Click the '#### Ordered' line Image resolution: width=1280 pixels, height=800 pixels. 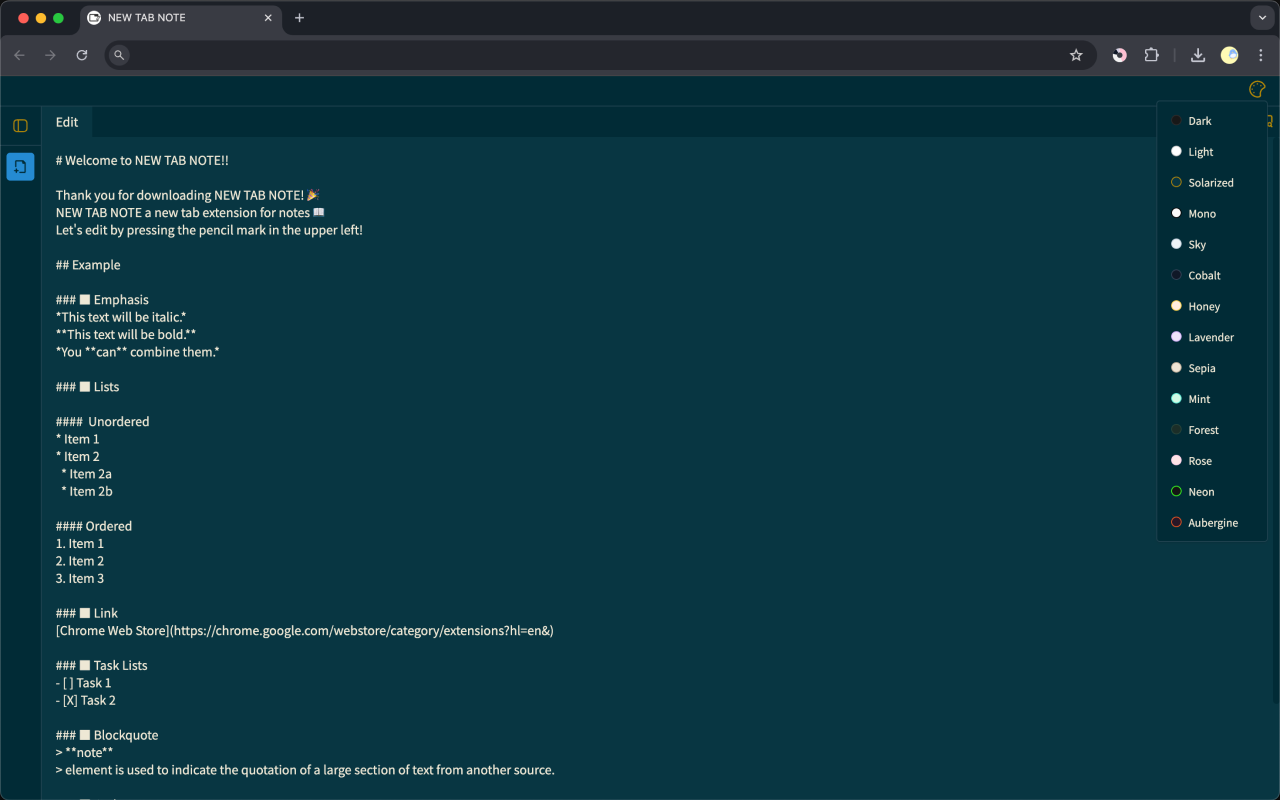[94, 526]
